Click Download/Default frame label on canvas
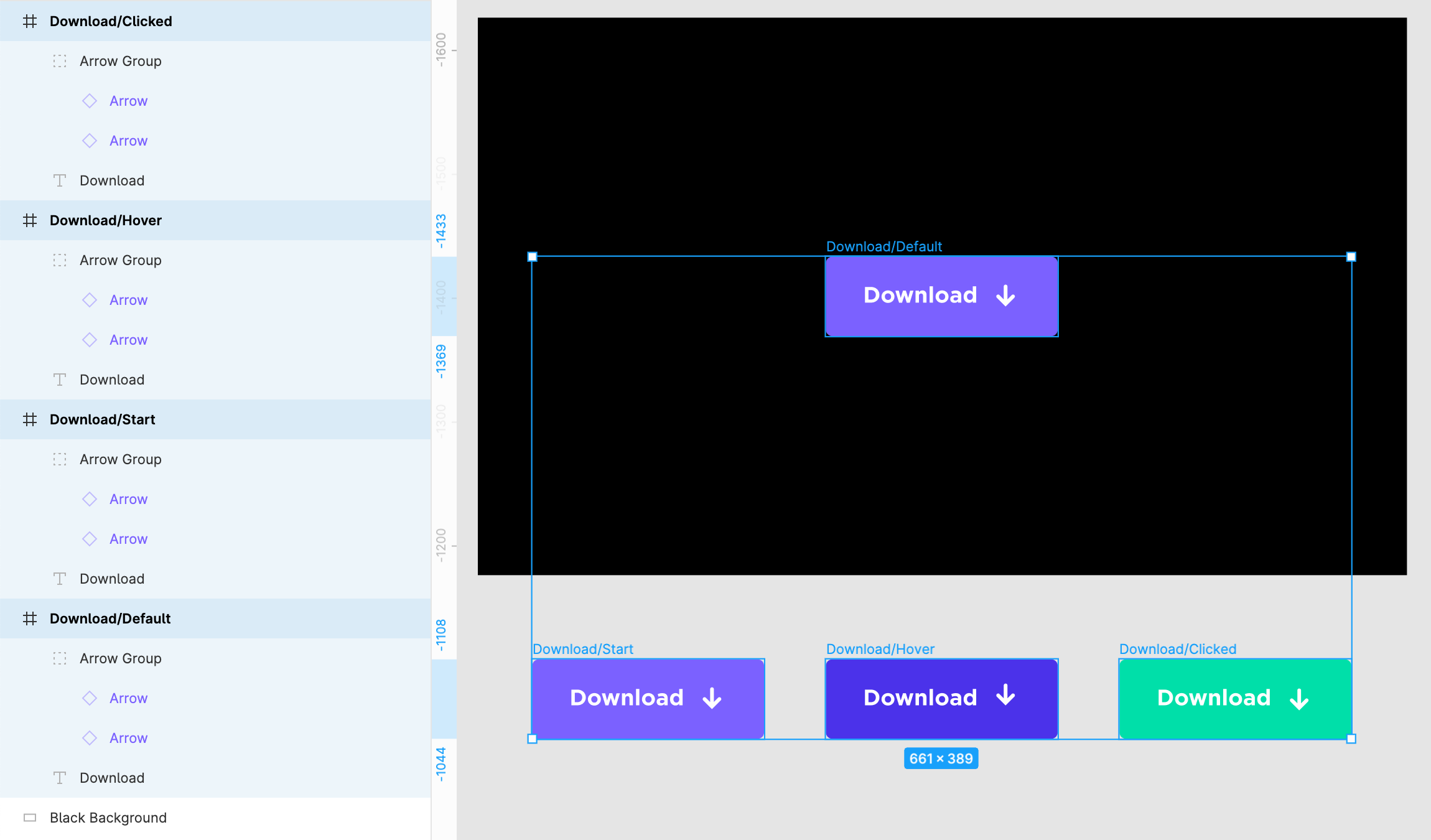 tap(883, 246)
